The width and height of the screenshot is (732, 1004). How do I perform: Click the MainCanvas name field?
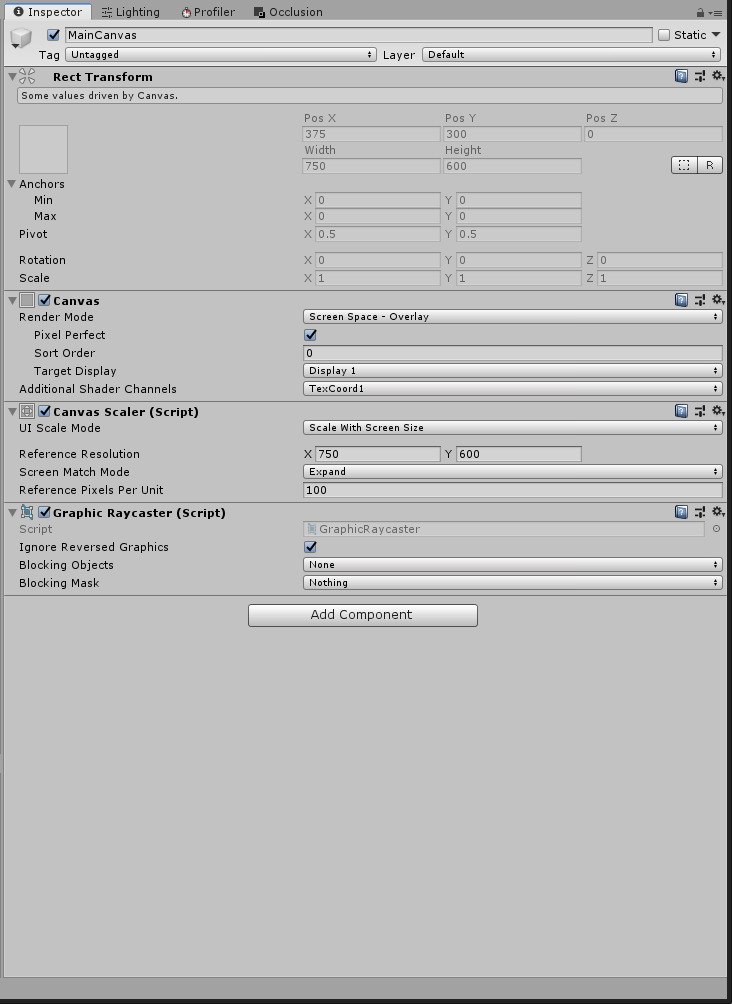[x=359, y=35]
